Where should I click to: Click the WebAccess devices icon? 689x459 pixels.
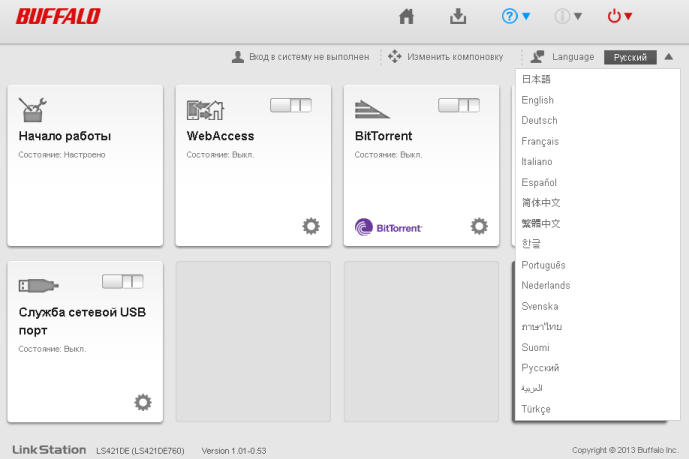point(205,110)
